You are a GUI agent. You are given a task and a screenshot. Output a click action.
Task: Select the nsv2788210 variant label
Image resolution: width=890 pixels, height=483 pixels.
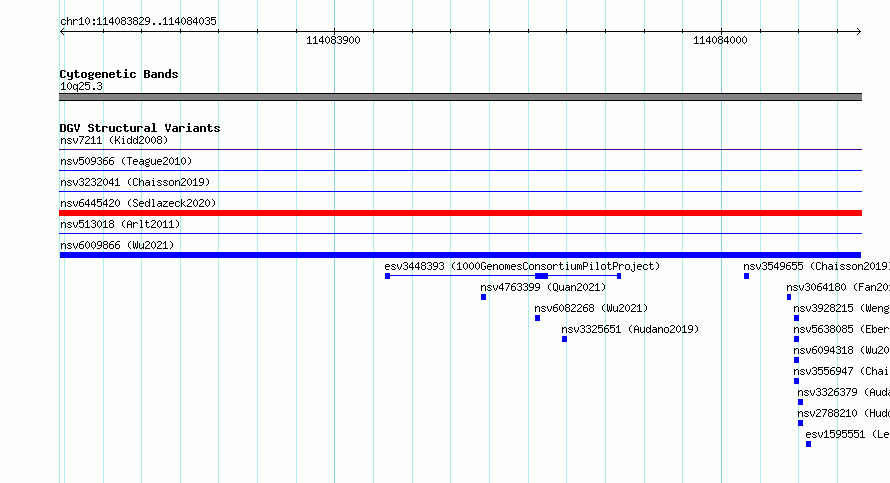pyautogui.click(x=843, y=413)
